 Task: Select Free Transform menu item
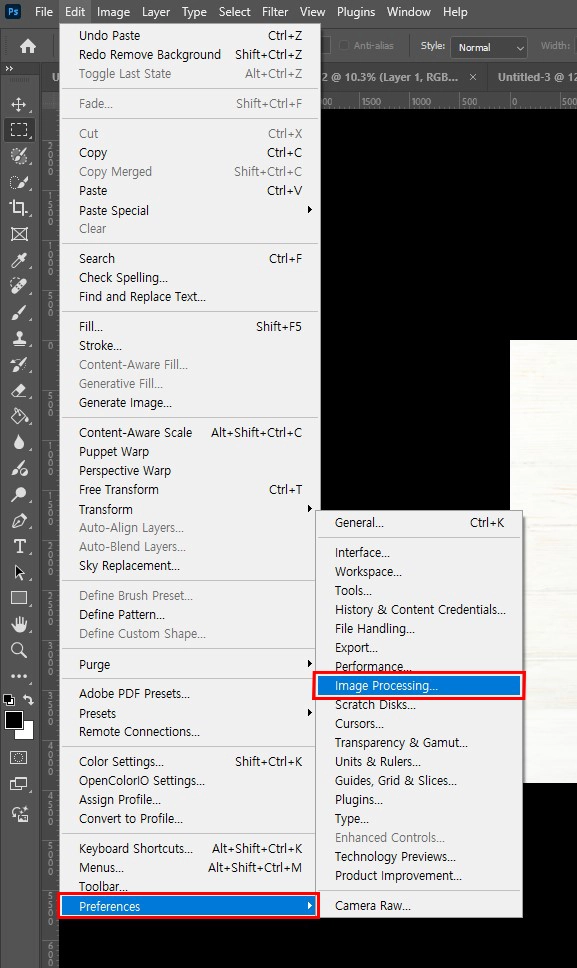[190, 490]
